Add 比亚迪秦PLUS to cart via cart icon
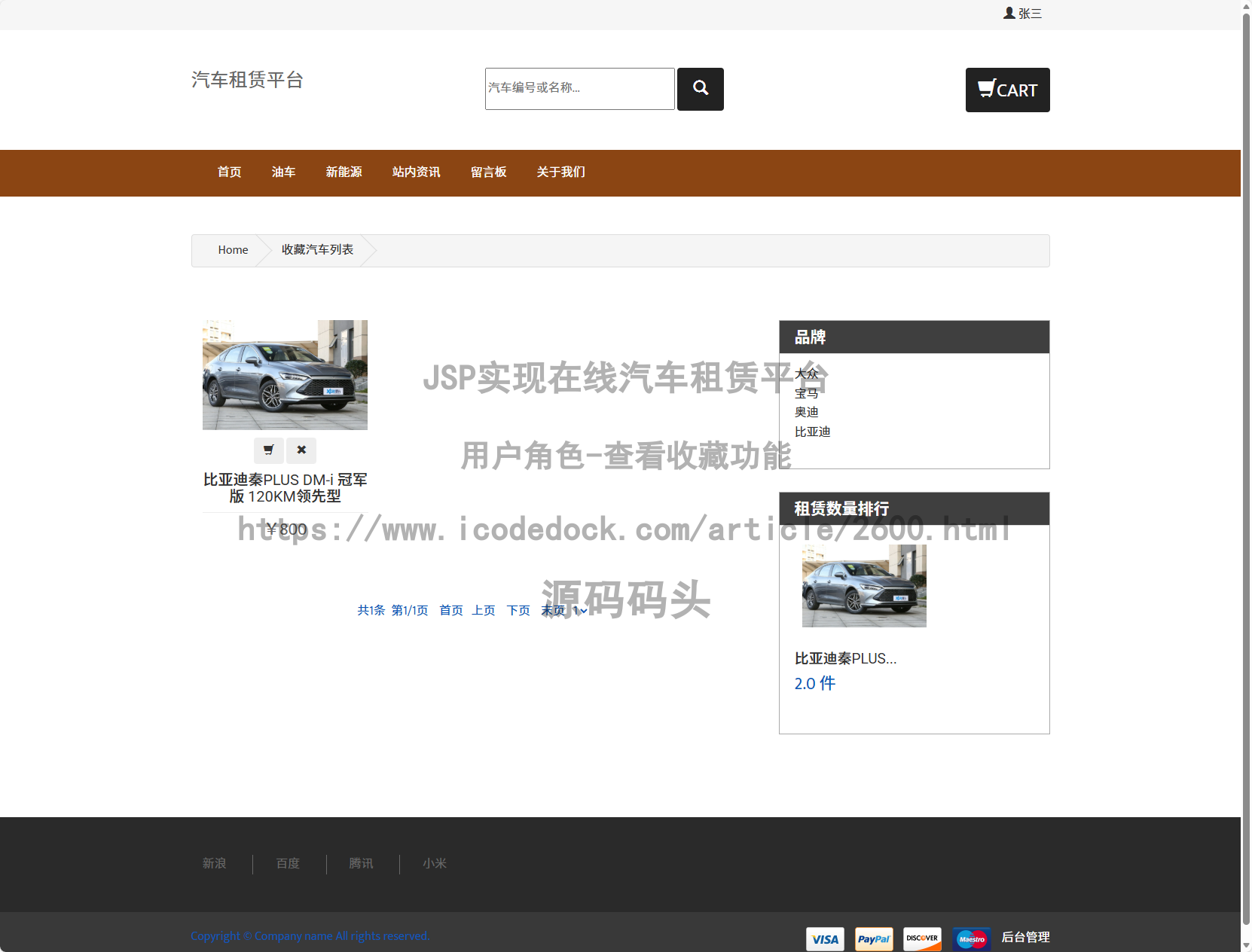This screenshot has height=952, width=1252. (268, 450)
